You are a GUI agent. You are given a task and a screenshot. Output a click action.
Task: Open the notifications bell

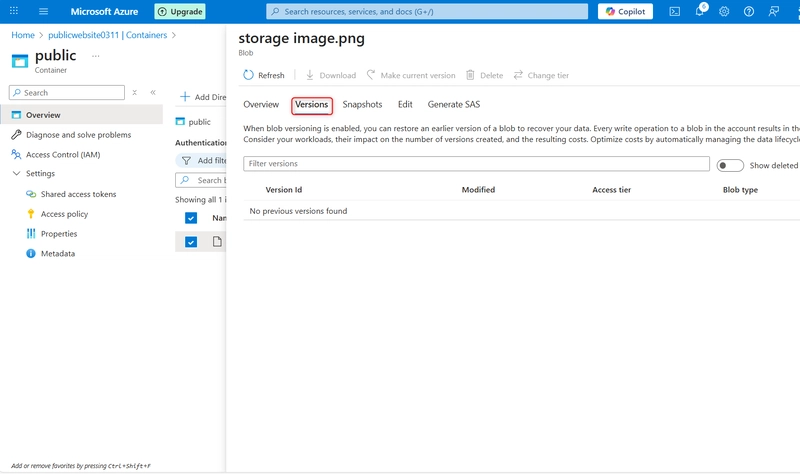click(x=699, y=12)
